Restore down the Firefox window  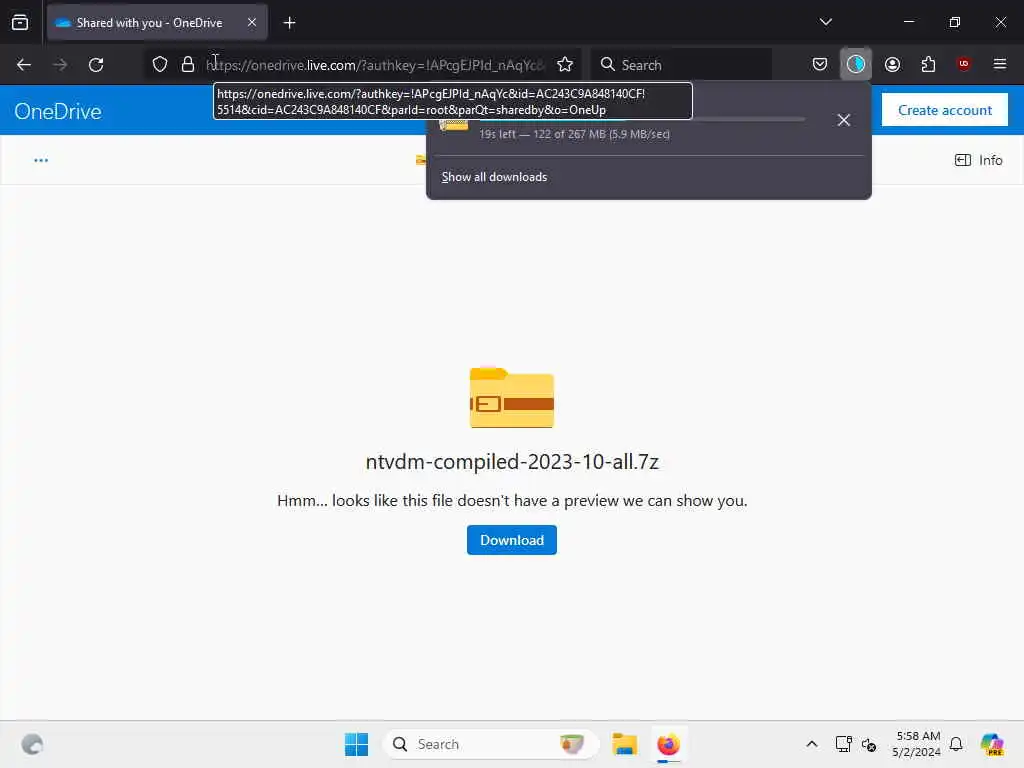pos(955,22)
